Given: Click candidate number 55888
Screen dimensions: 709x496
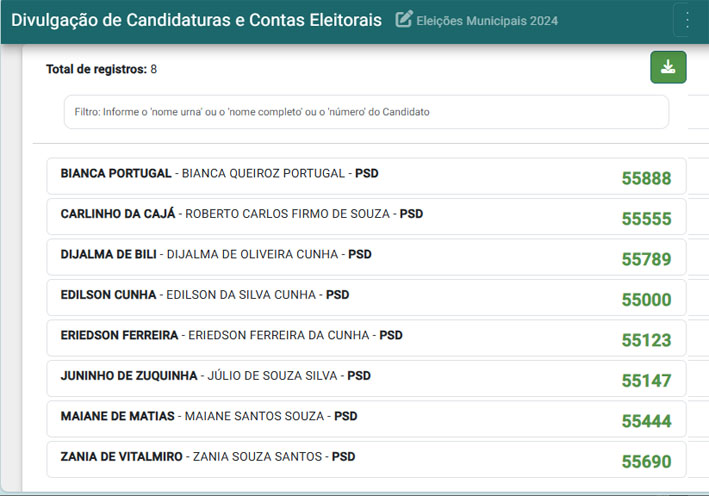Looking at the screenshot, I should [x=646, y=179].
